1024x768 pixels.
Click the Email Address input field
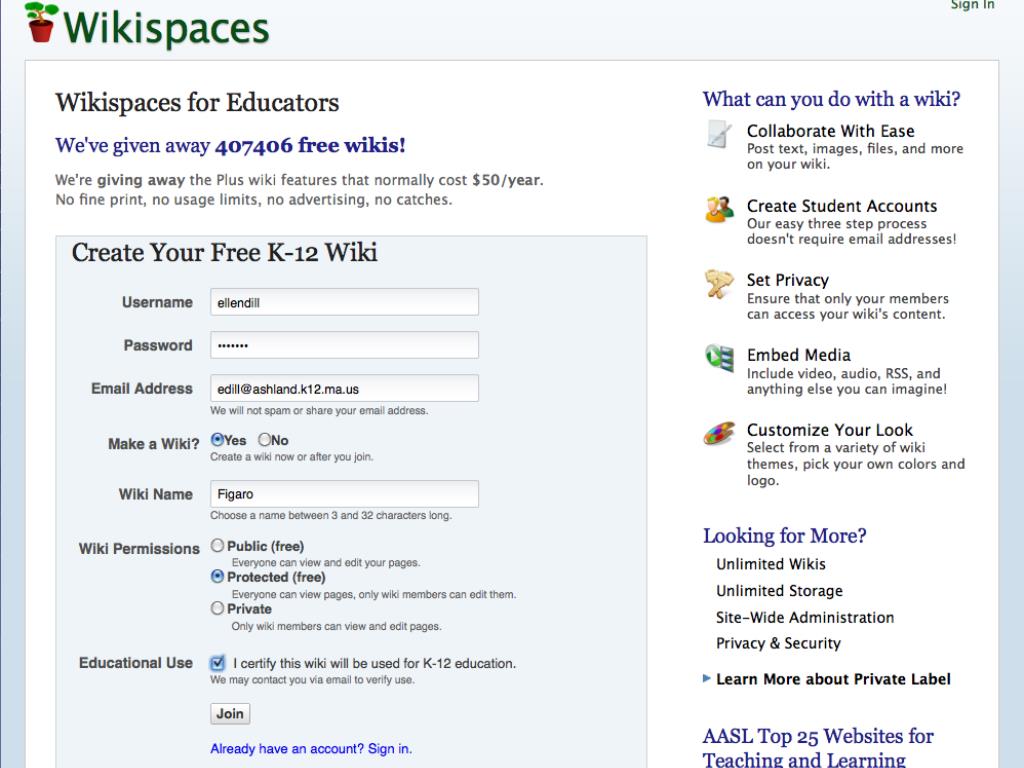[x=344, y=389]
